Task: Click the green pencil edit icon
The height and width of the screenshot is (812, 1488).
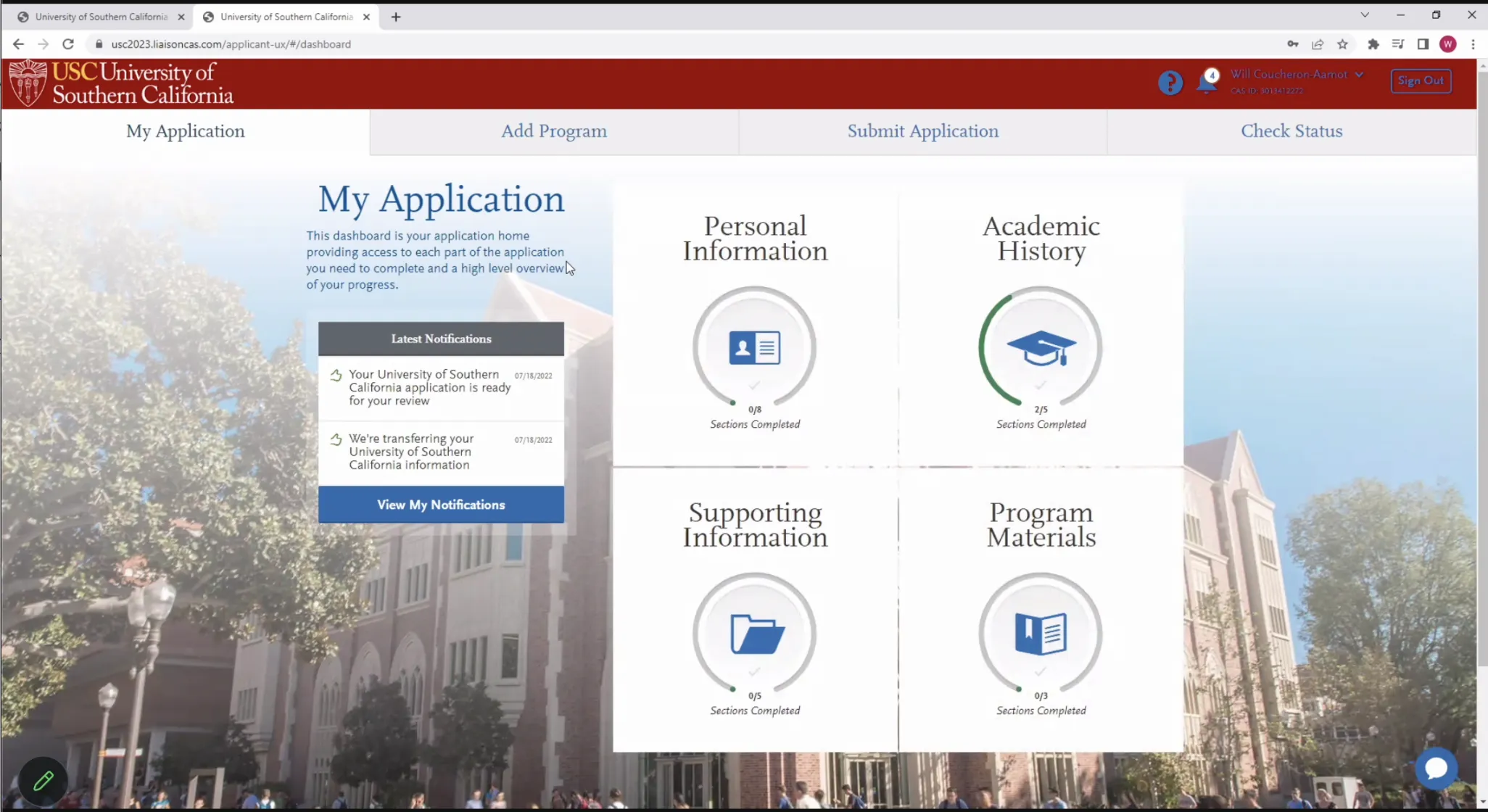Action: (44, 781)
